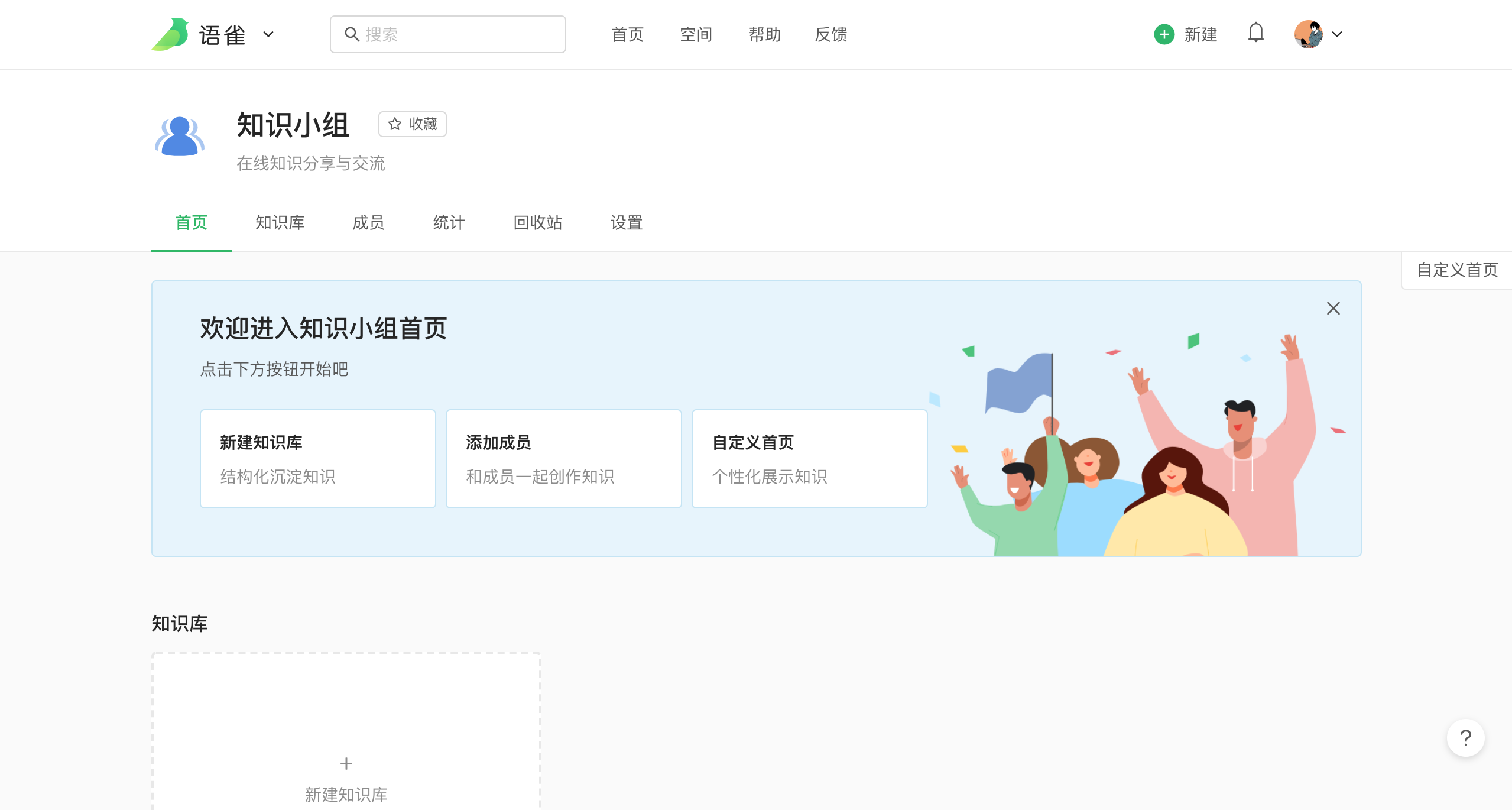
Task: Toggle the star 收藏 favorite button
Action: (413, 124)
